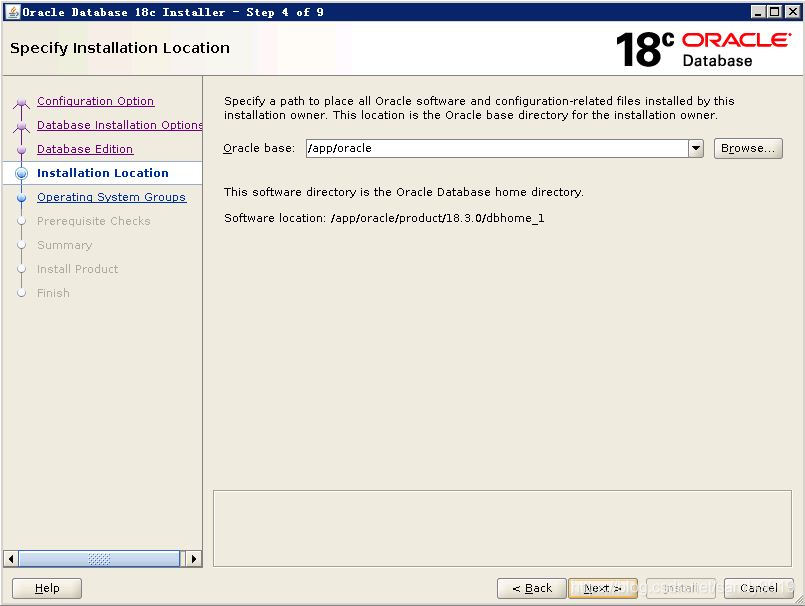Go back with the Back button

pos(532,589)
